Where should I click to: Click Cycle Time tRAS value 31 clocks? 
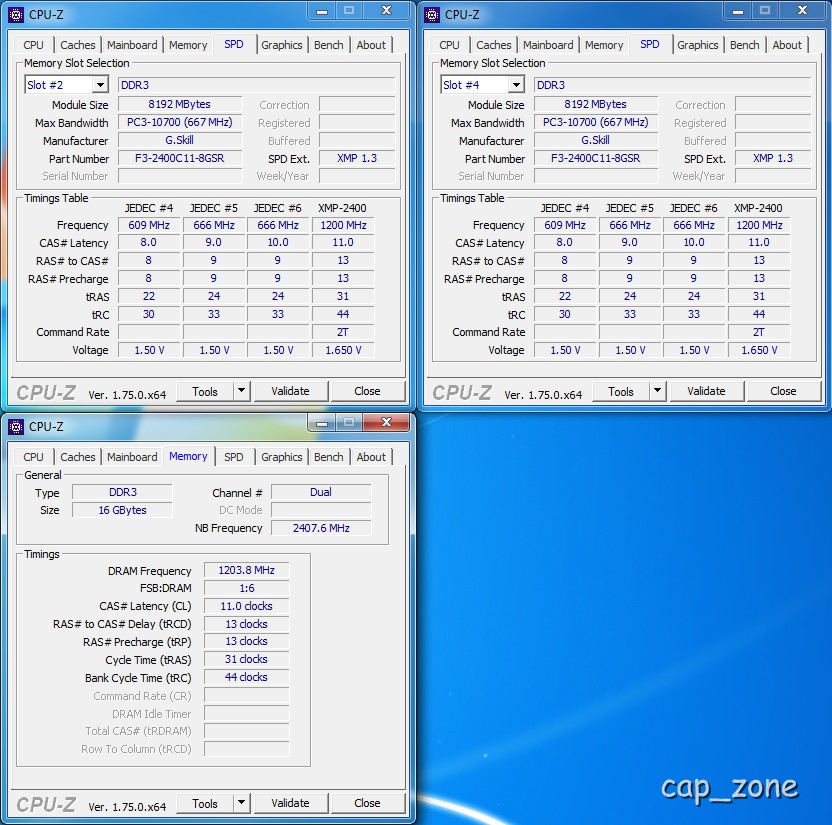247,659
